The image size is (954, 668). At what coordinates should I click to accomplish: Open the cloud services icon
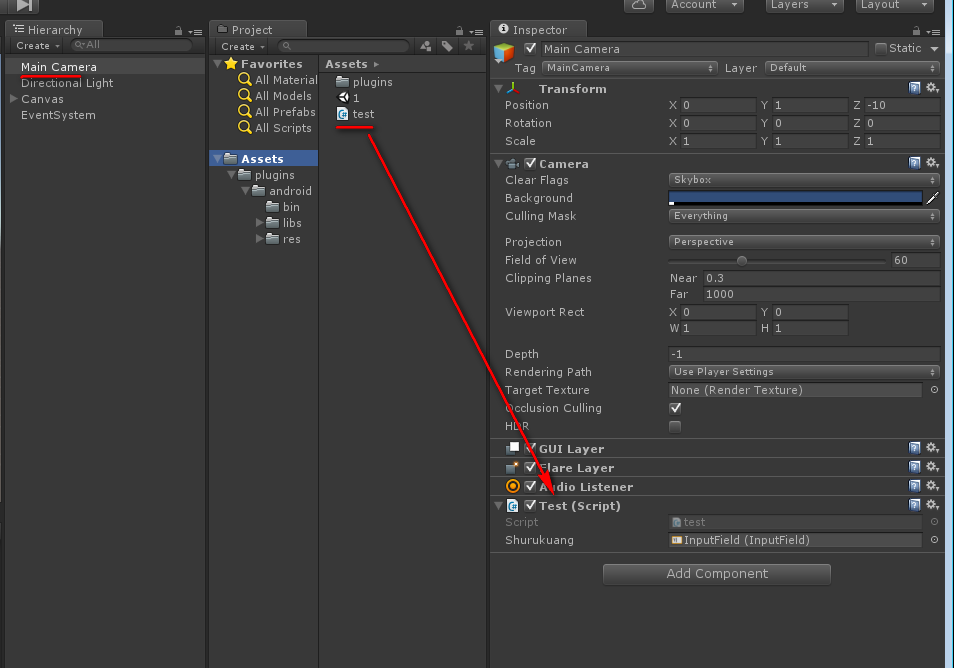tap(639, 5)
